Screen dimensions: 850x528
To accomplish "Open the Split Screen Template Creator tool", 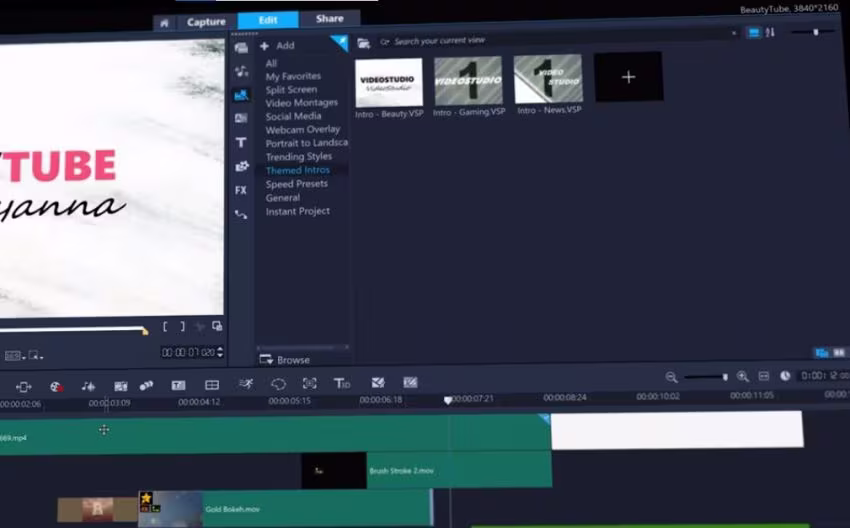I will [212, 385].
